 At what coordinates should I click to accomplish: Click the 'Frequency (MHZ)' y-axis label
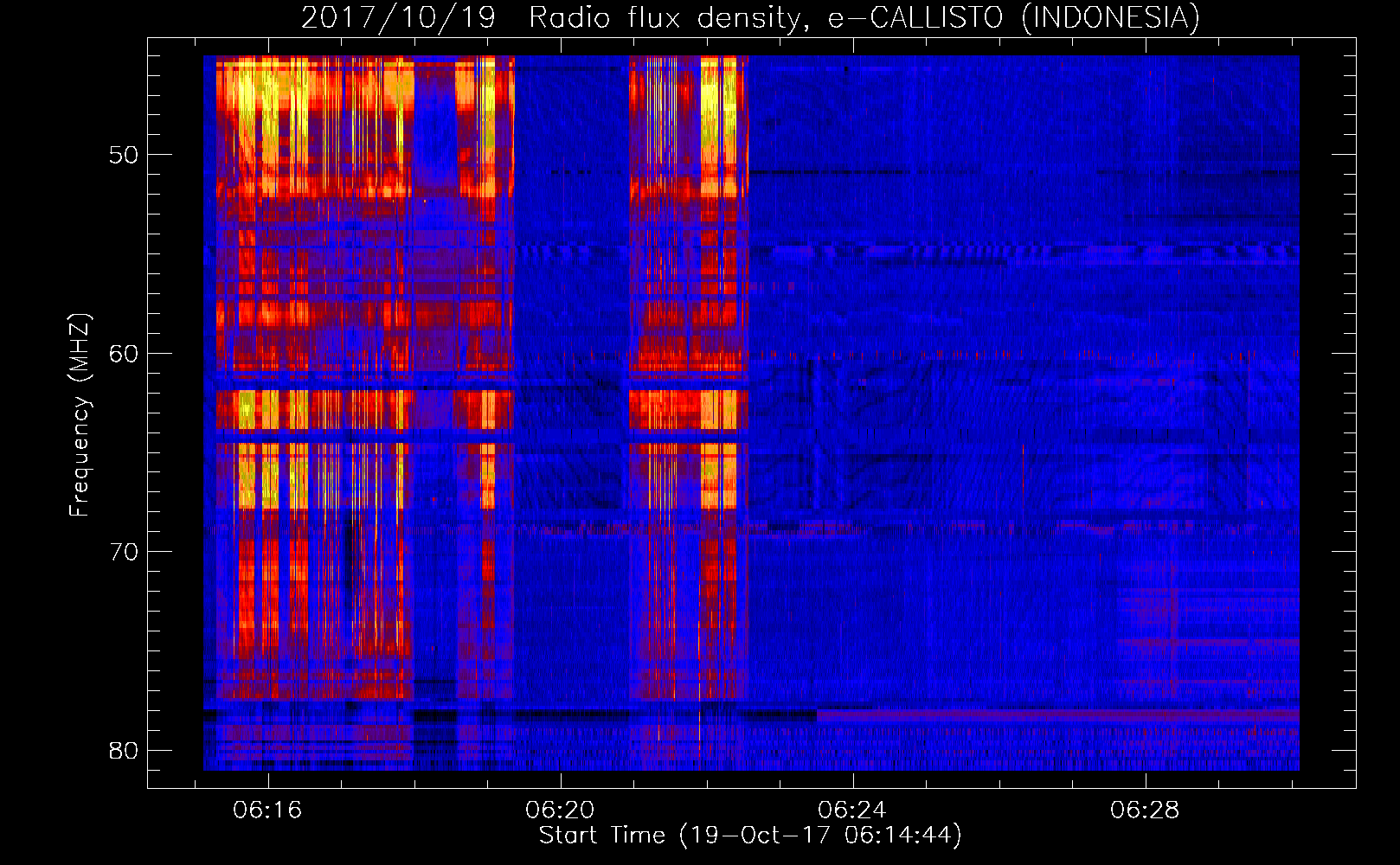tap(80, 415)
